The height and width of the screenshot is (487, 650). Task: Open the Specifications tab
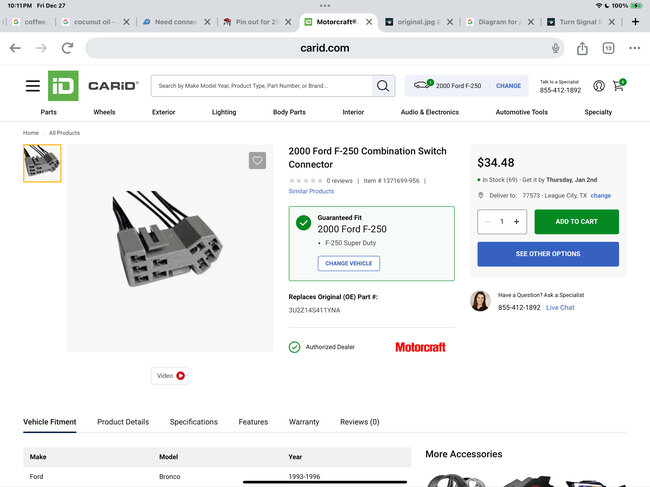pyautogui.click(x=193, y=422)
